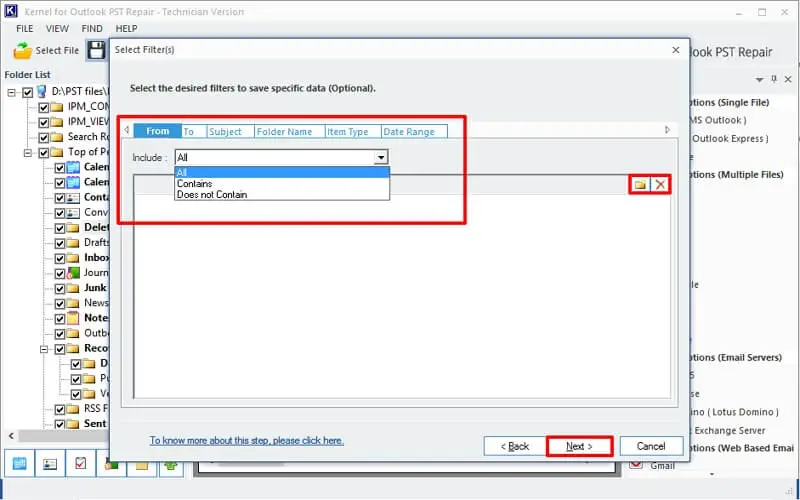The width and height of the screenshot is (800, 500).
Task: Toggle the root D:\PST files checkbox
Action: (x=28, y=92)
